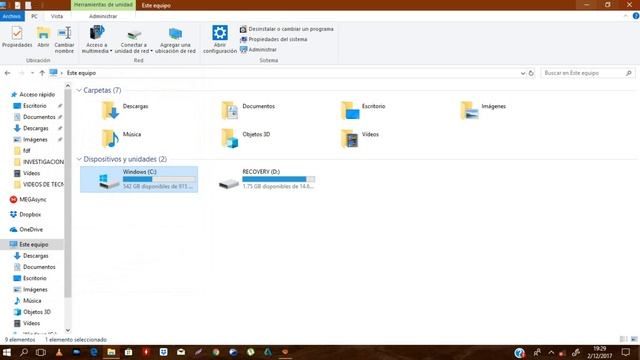
Task: Click Herramientas de unidad contextual tab
Action: 103,5
